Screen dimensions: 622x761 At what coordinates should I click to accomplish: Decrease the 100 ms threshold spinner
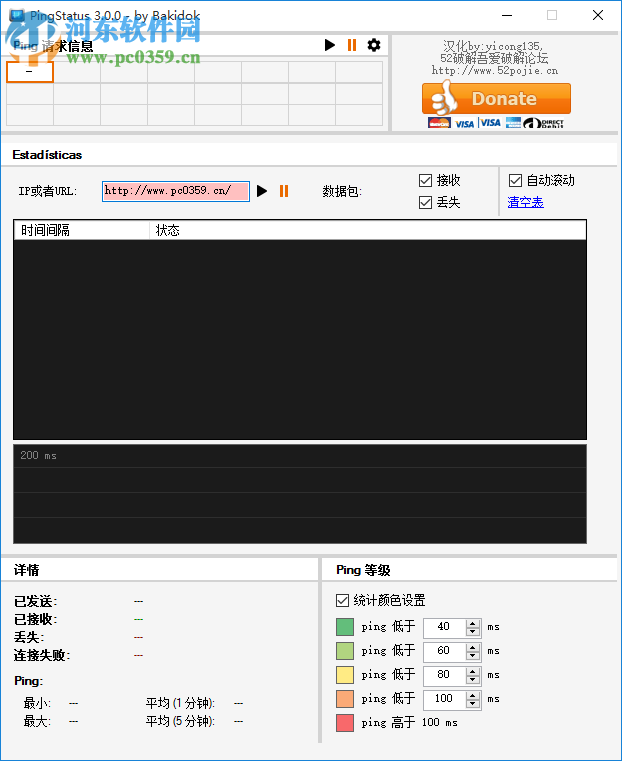coord(473,703)
